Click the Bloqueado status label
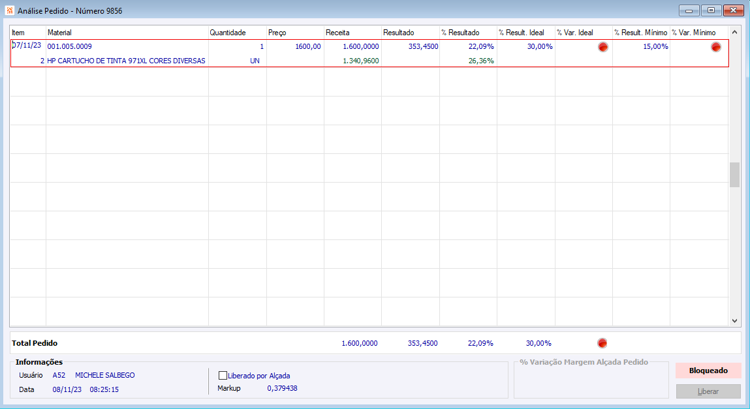 (x=708, y=371)
